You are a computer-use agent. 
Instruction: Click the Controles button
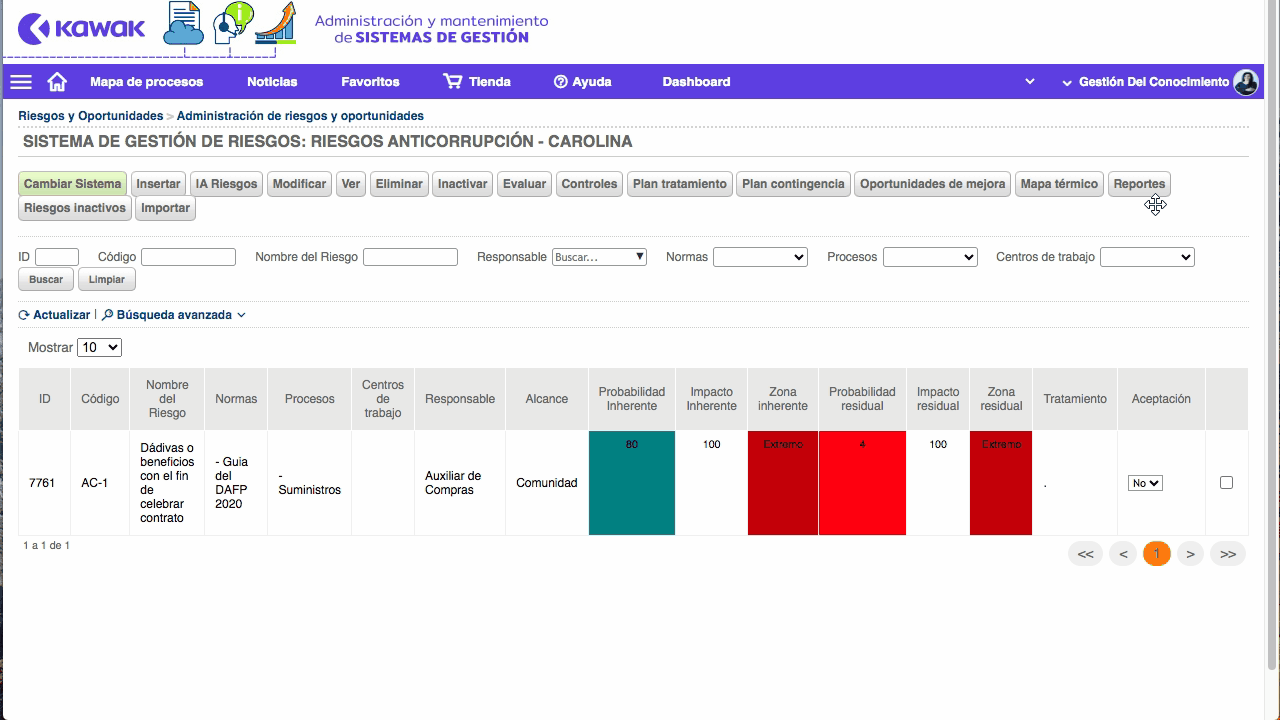coord(589,184)
